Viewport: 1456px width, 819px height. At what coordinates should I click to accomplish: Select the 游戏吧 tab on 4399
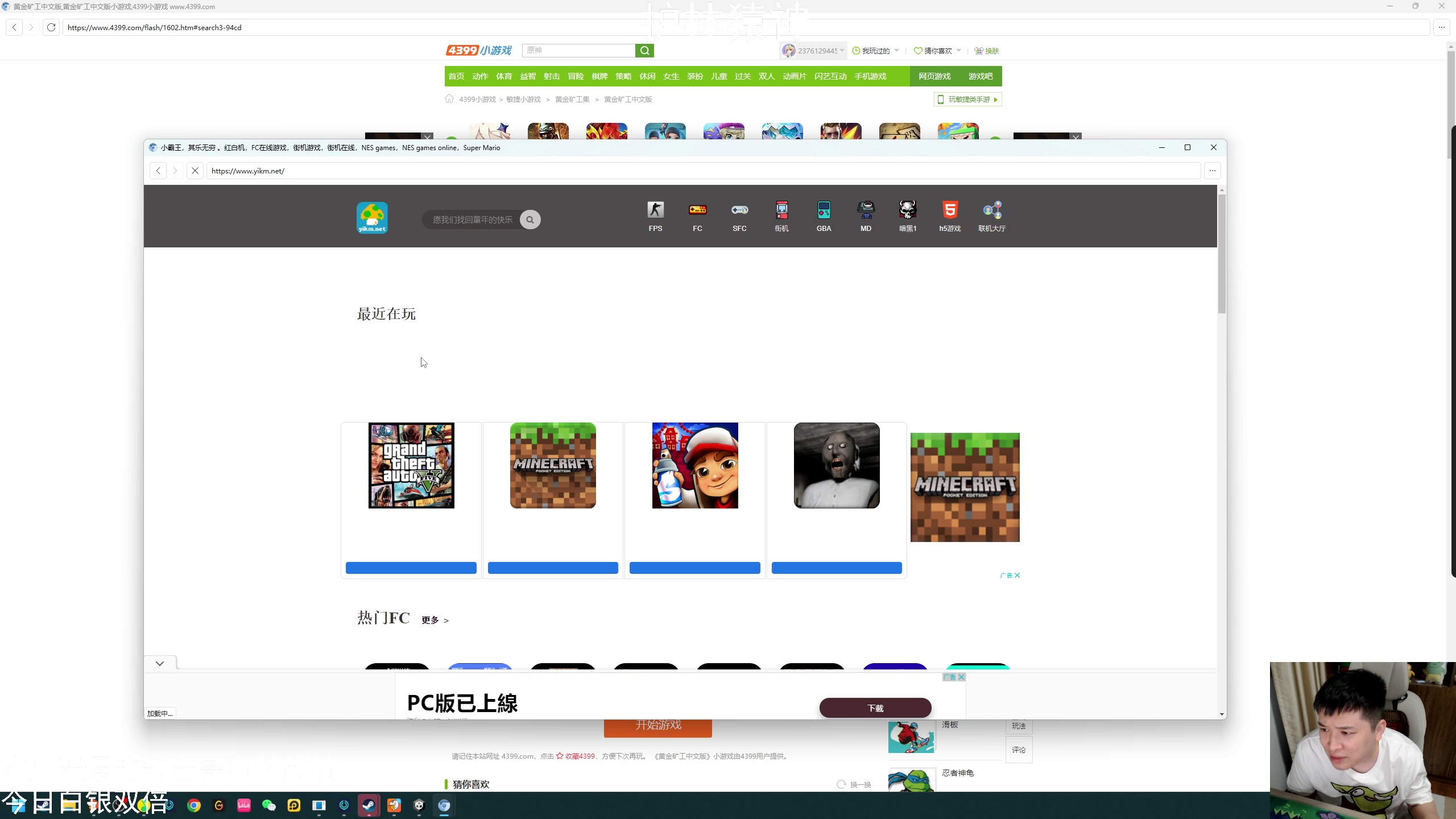point(981,76)
